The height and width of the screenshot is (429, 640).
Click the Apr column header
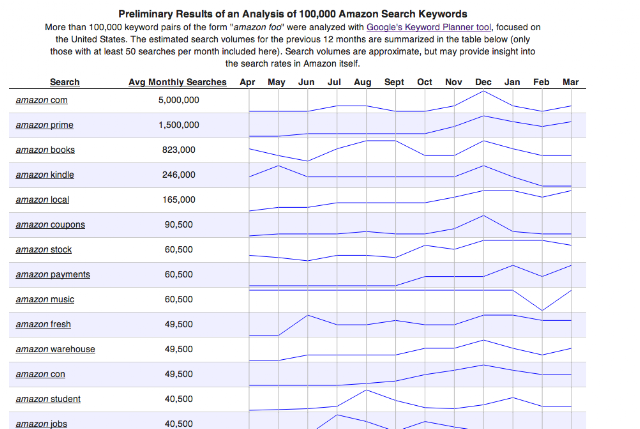tap(247, 82)
